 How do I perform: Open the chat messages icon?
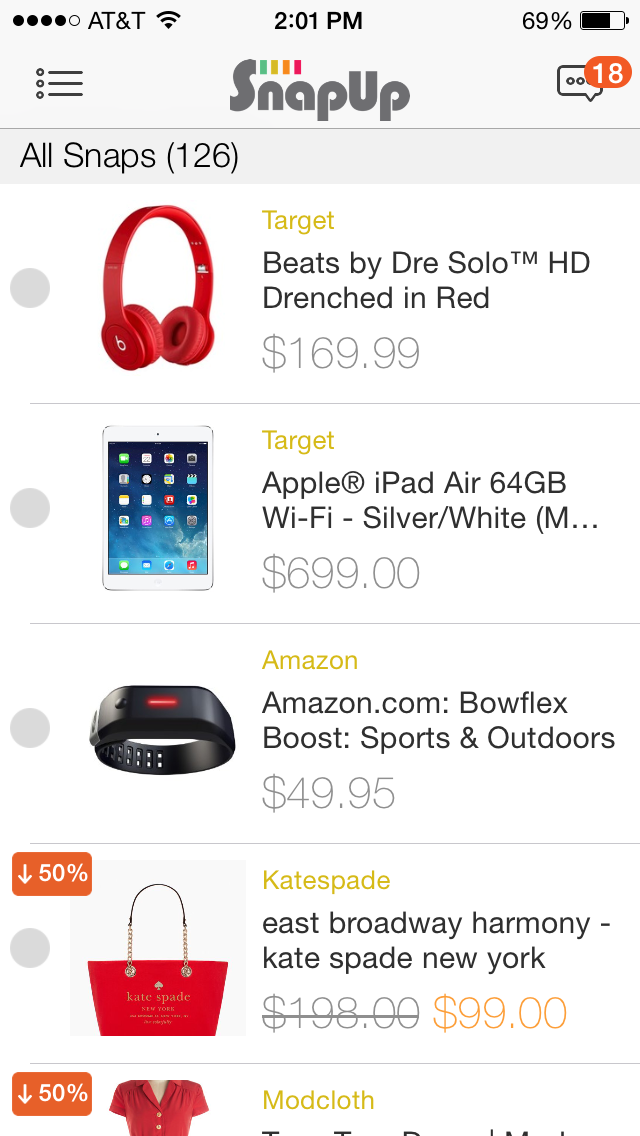click(x=580, y=83)
